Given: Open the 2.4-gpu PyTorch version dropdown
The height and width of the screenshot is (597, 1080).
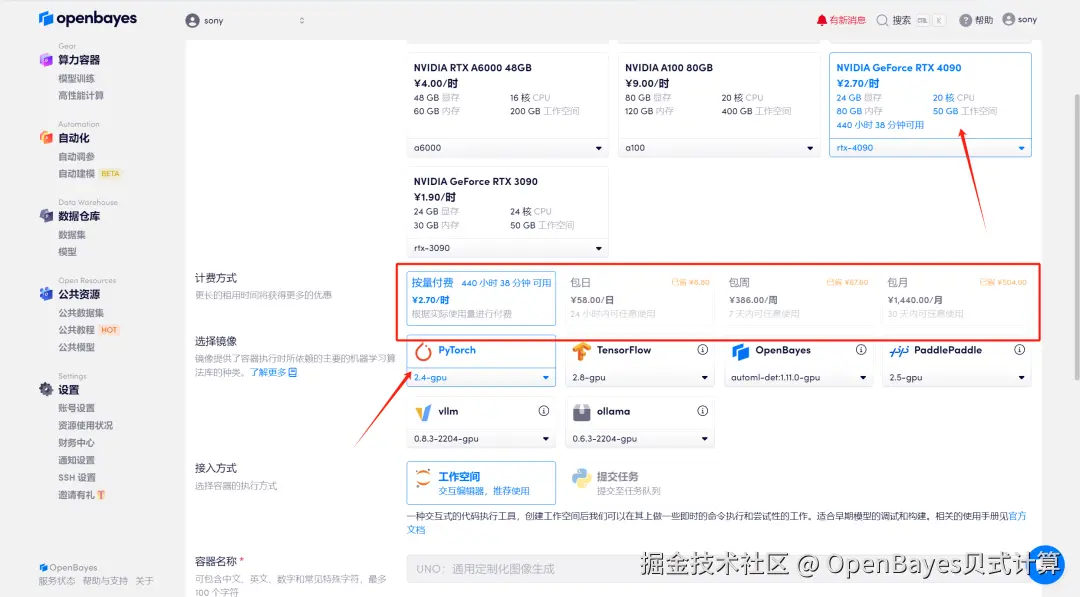Looking at the screenshot, I should pos(481,377).
